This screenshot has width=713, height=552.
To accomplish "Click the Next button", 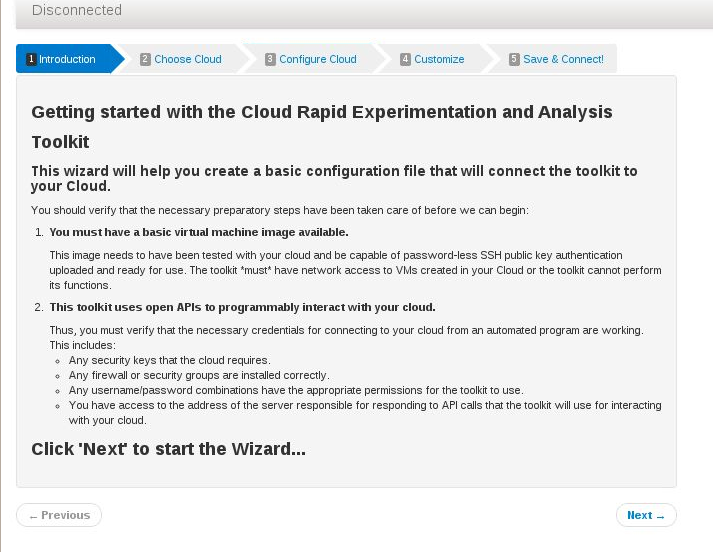I will pyautogui.click(x=646, y=515).
